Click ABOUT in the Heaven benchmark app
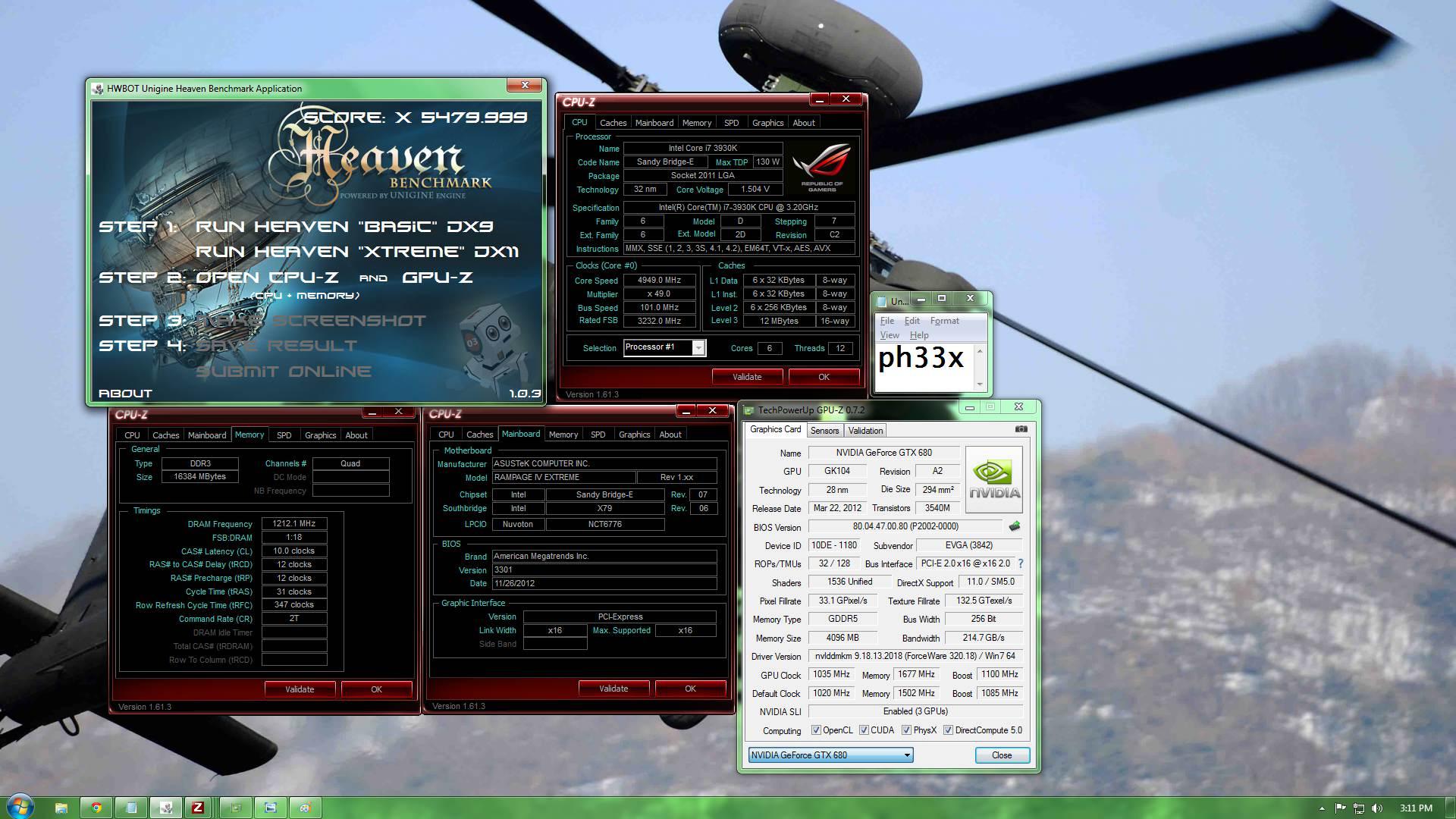 point(126,394)
